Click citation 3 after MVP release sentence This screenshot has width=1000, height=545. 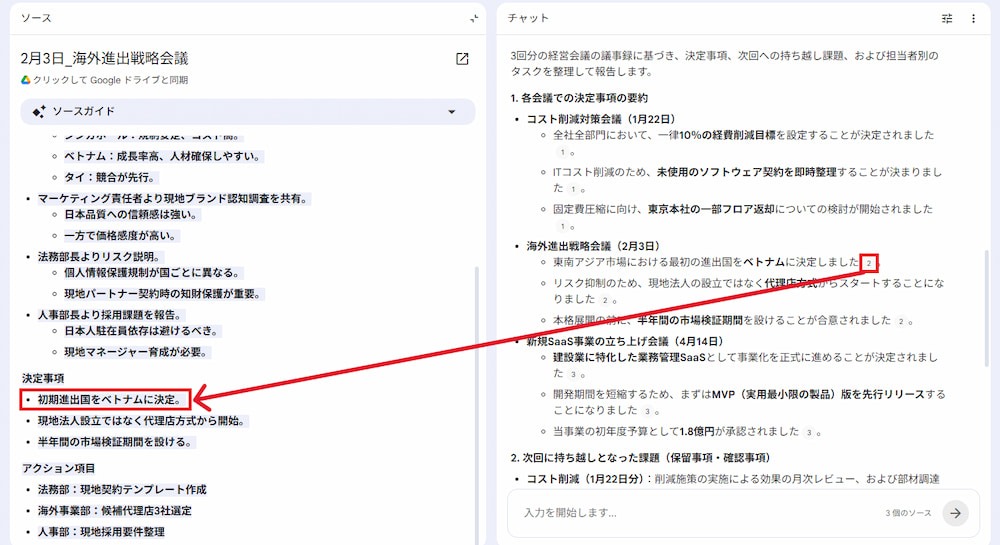[647, 411]
